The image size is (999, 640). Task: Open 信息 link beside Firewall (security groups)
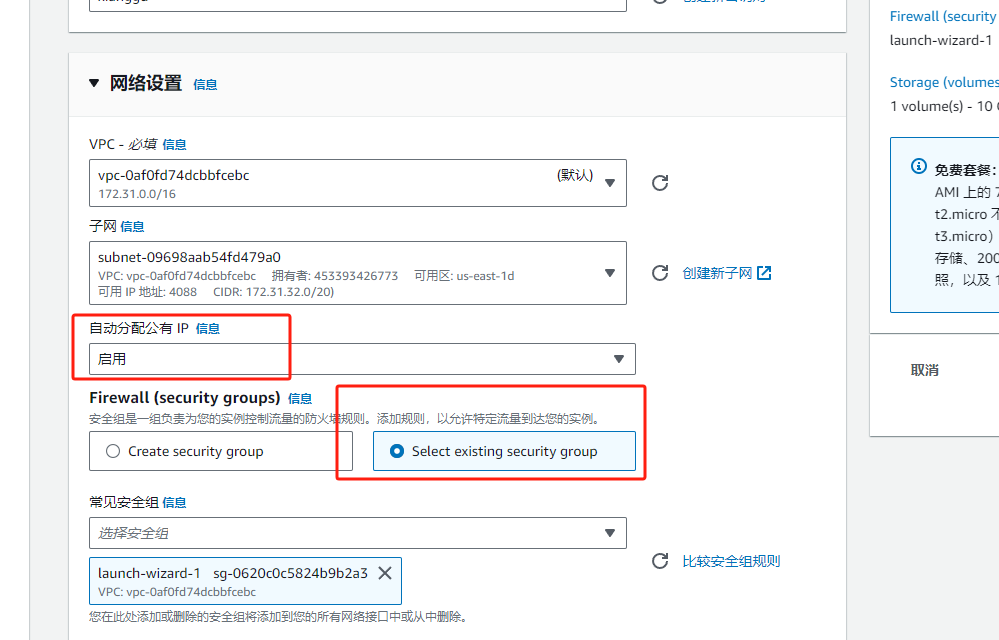(300, 399)
